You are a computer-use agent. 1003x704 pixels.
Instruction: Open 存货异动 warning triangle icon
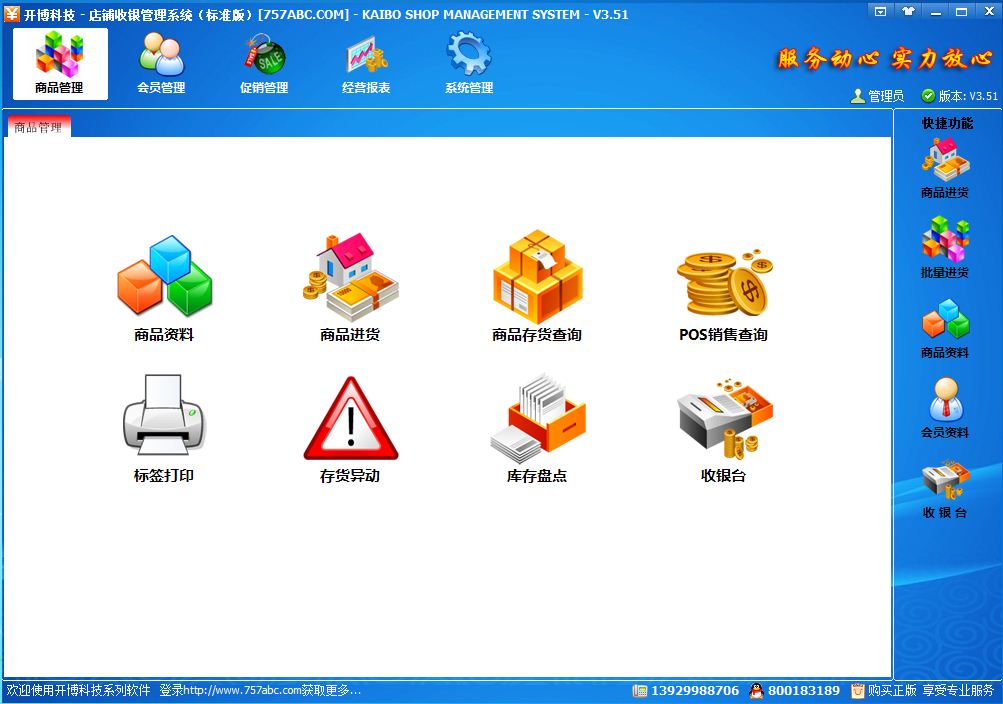tap(350, 428)
